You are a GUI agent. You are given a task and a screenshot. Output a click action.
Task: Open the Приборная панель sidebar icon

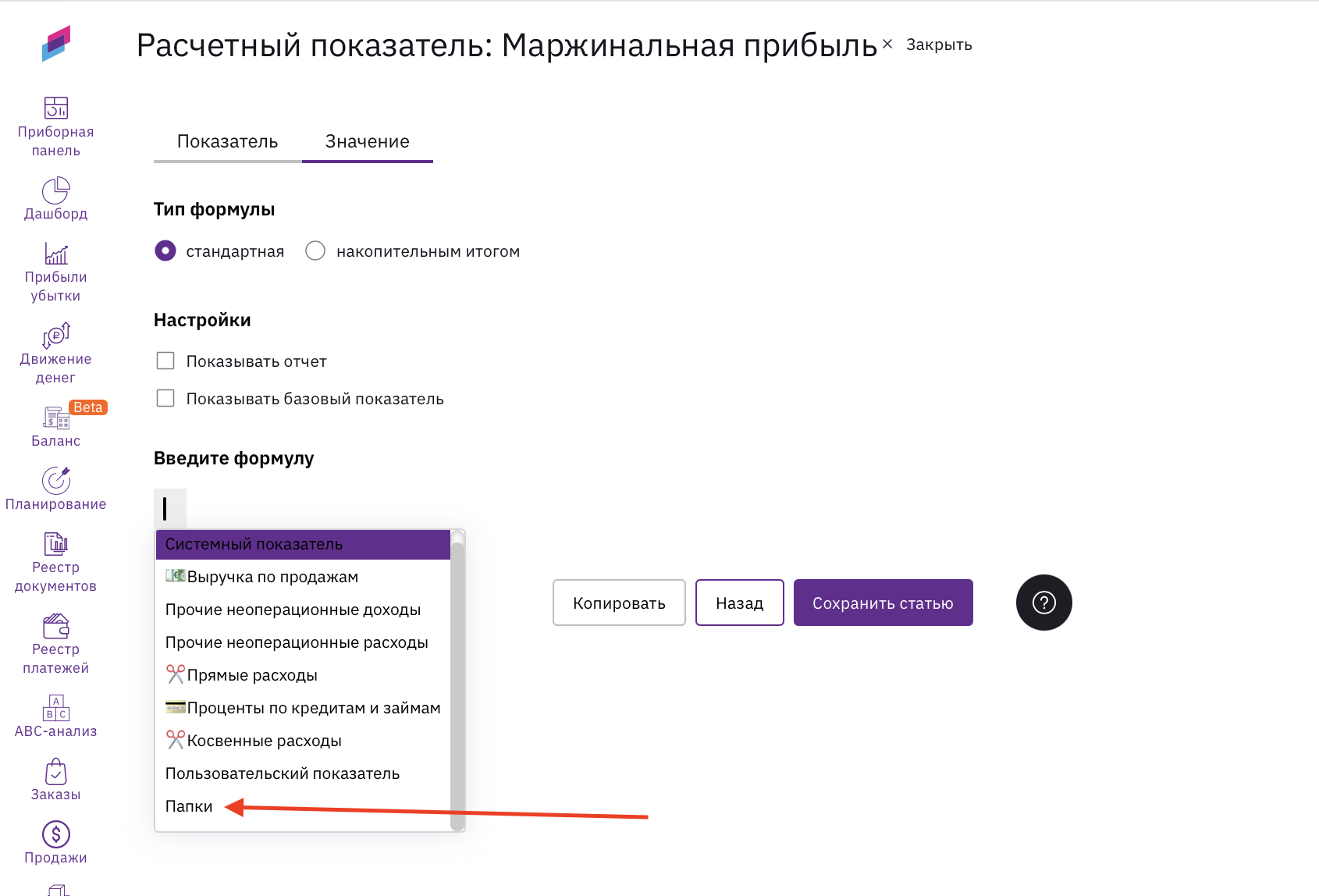pos(55,108)
